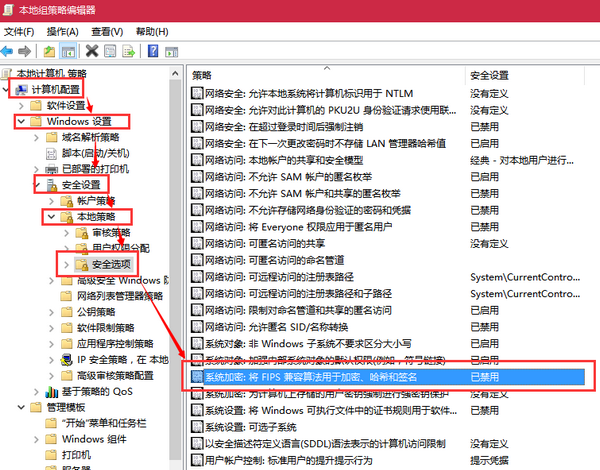Click the 本地计算机 策略 root icon
Viewport: 600px width, 470px height.
[x=7, y=73]
